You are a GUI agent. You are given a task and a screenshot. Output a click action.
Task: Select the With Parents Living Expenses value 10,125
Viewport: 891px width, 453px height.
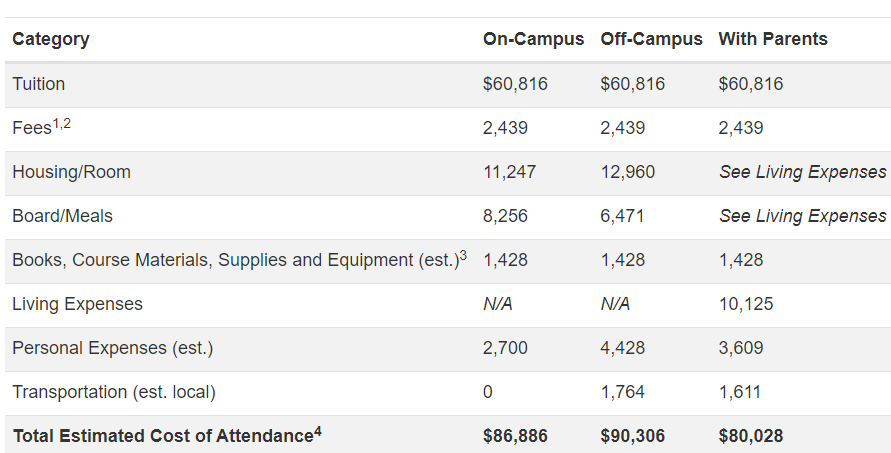(x=746, y=304)
